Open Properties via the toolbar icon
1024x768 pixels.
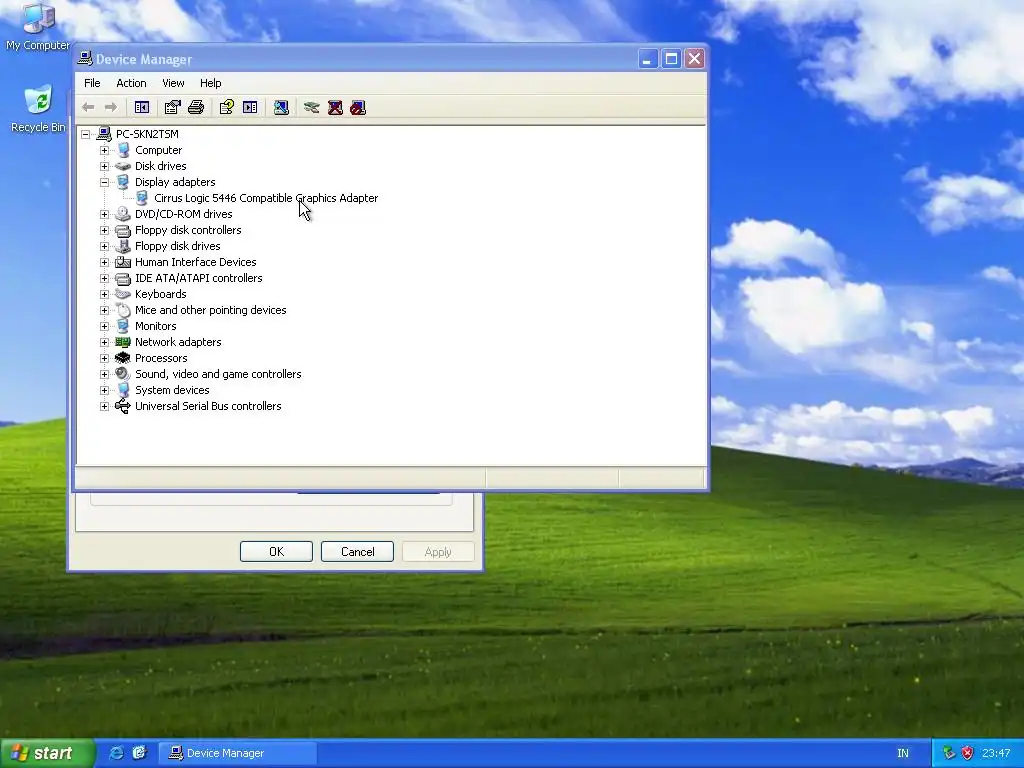pyautogui.click(x=172, y=107)
